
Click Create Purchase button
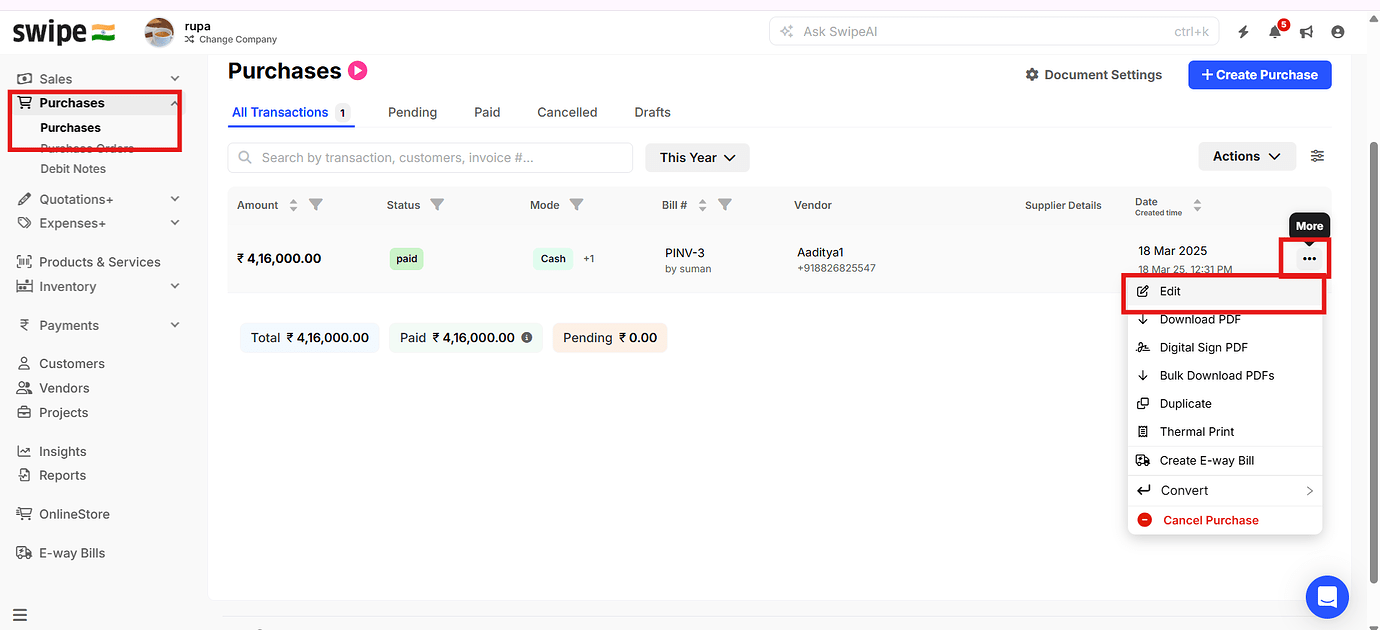click(1259, 74)
